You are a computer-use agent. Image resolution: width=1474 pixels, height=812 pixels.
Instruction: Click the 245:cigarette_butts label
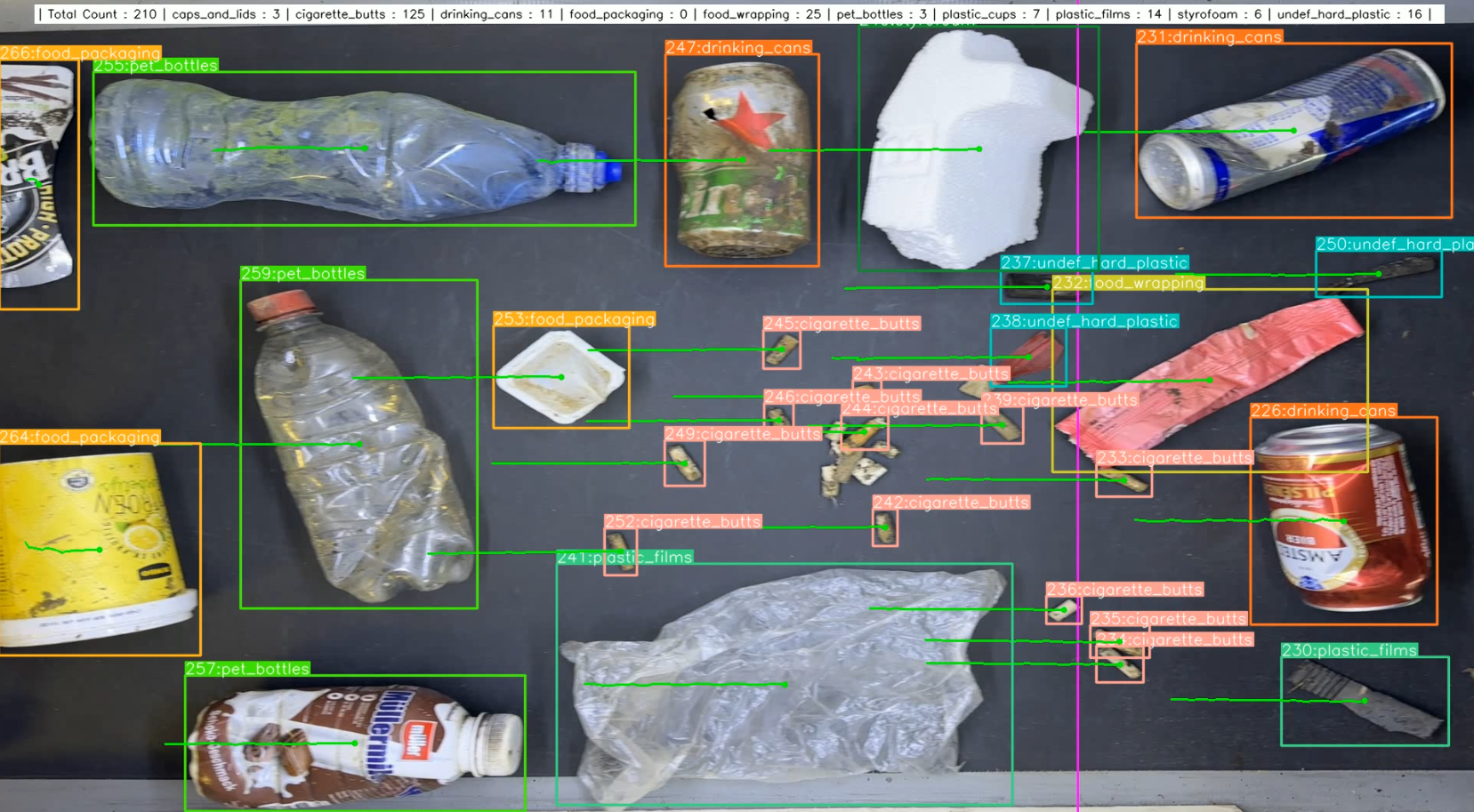click(841, 324)
